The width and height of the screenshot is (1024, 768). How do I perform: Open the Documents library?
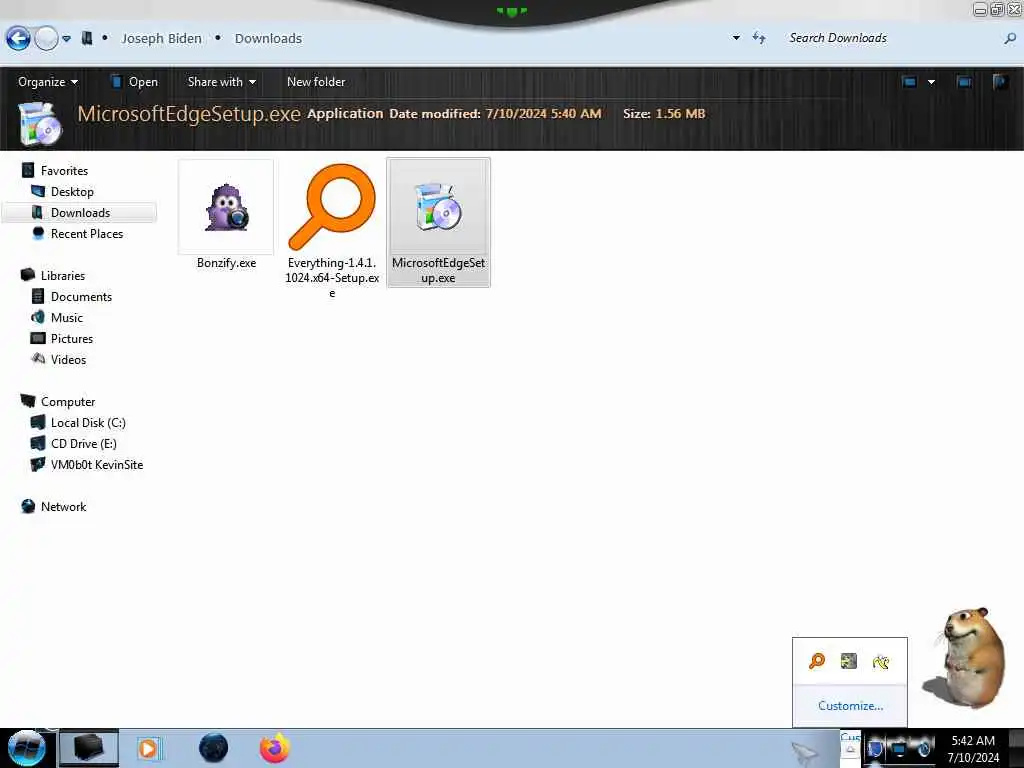[81, 296]
